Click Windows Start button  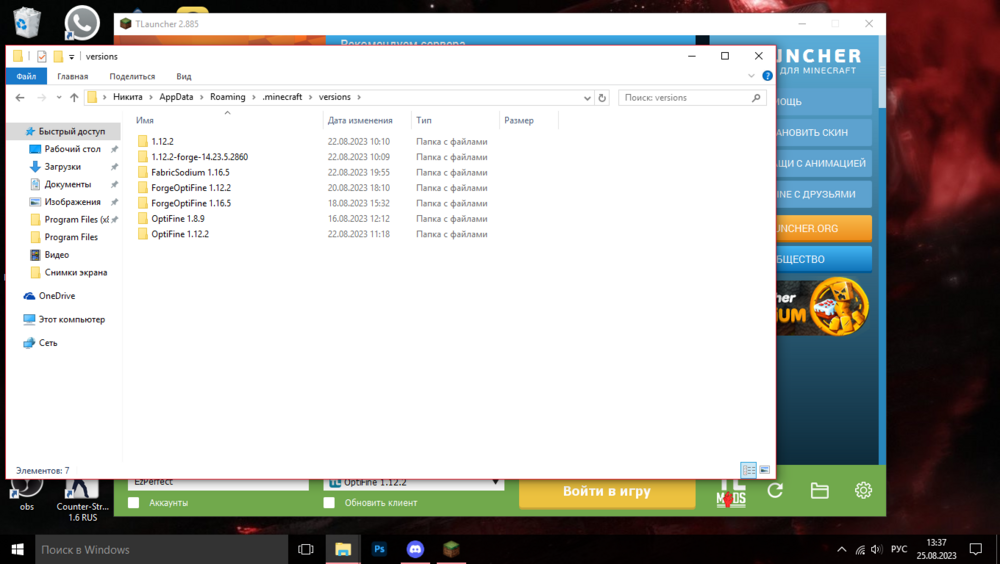click(x=17, y=549)
